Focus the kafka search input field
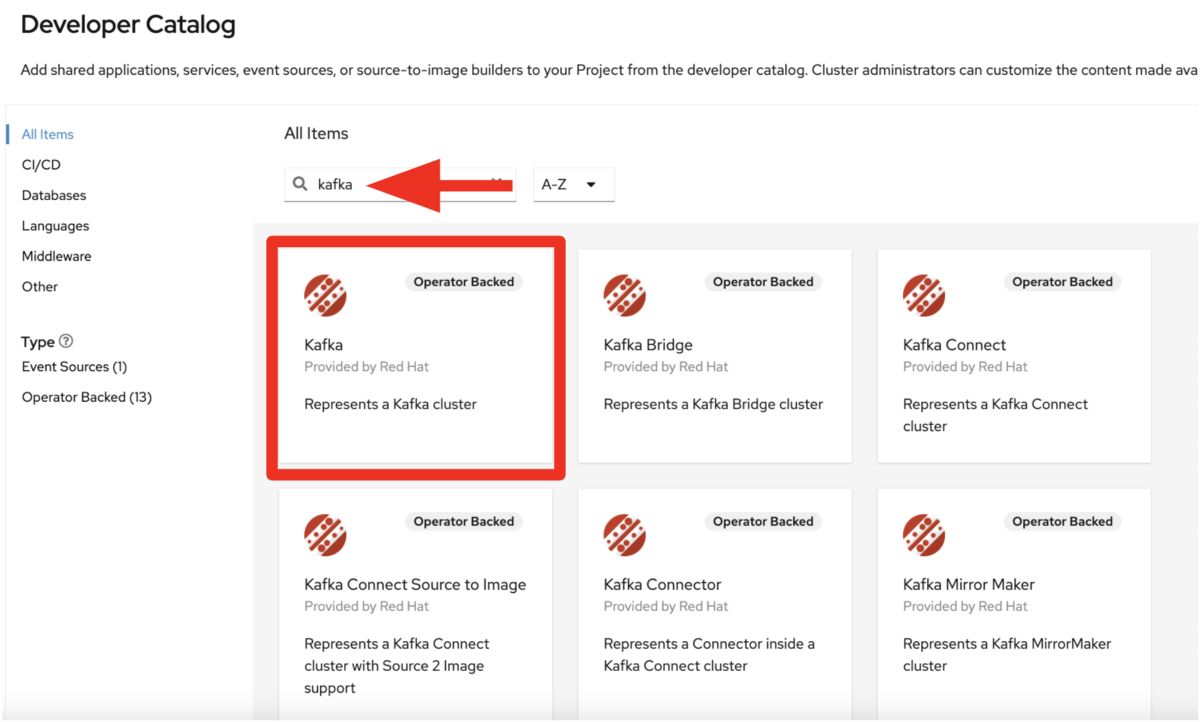The width and height of the screenshot is (1200, 722). pyautogui.click(x=400, y=185)
